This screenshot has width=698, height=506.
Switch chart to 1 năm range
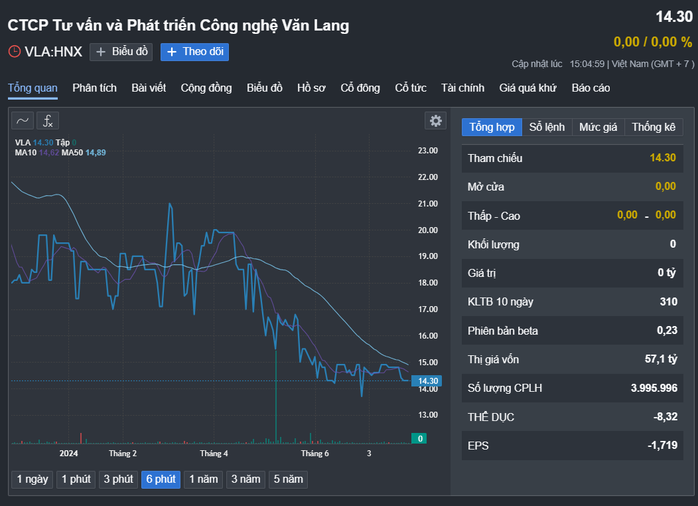click(x=203, y=479)
